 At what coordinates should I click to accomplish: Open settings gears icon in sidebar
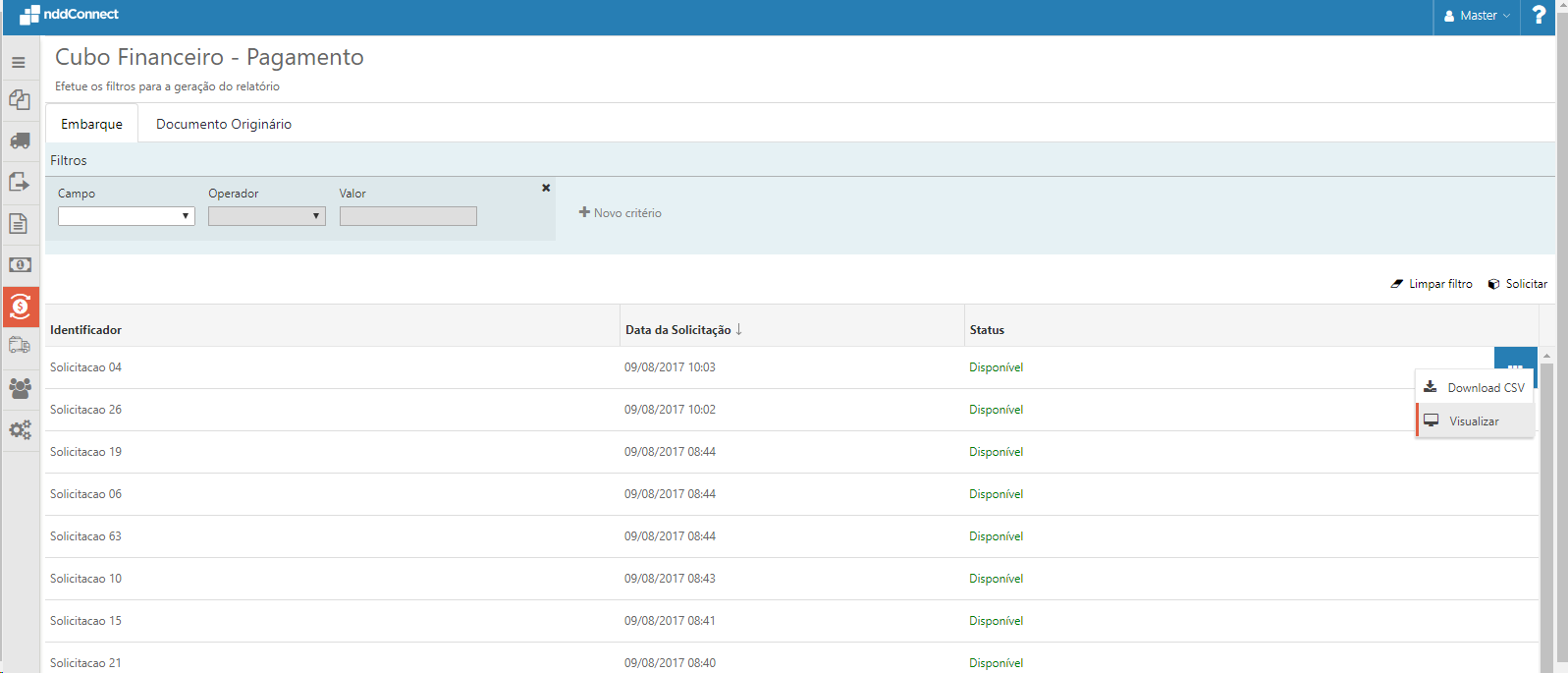20,429
